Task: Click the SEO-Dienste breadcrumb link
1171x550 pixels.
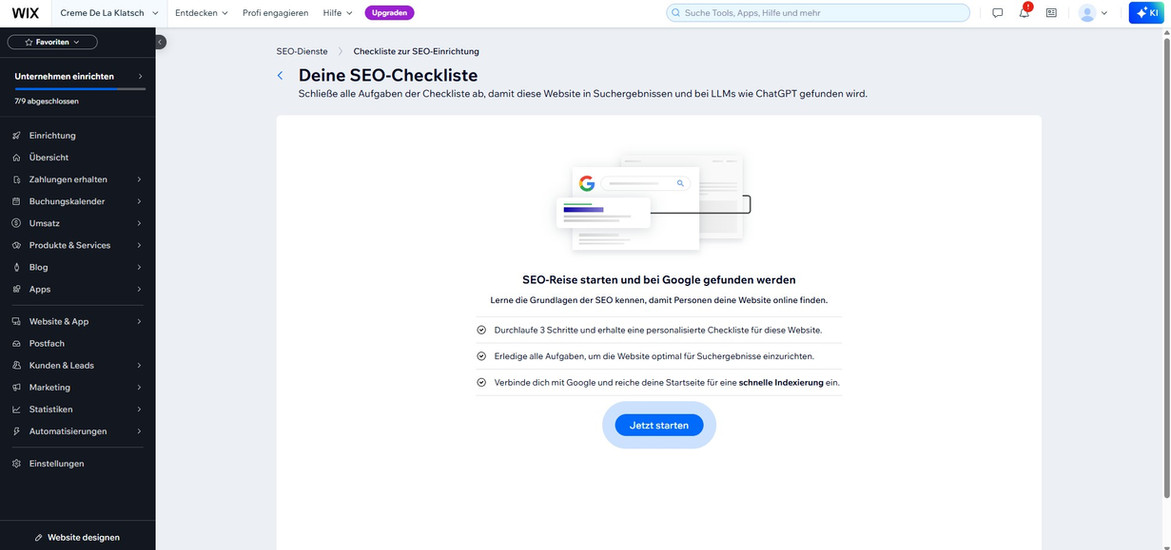Action: (x=302, y=51)
